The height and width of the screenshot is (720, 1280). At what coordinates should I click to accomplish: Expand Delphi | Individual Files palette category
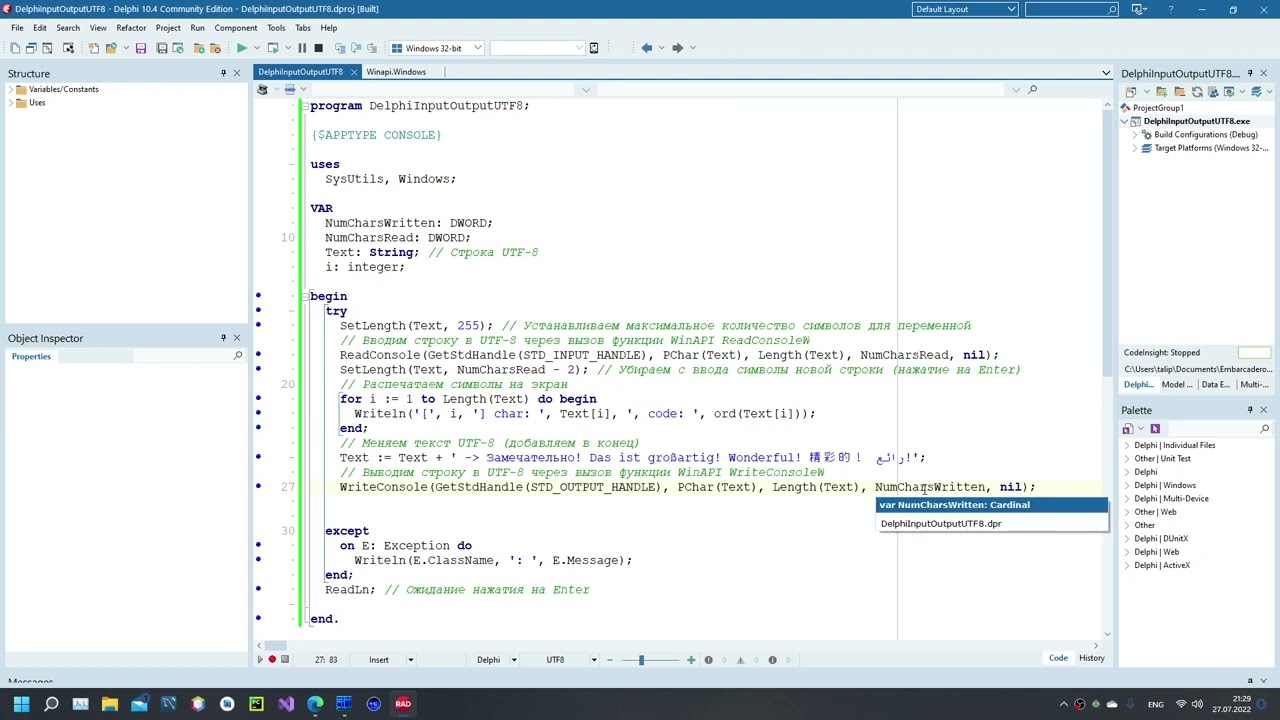click(x=1127, y=446)
